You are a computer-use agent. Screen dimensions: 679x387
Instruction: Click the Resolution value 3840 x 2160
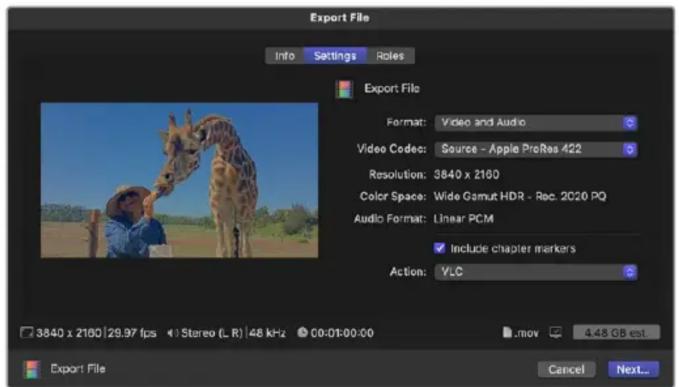pyautogui.click(x=466, y=174)
